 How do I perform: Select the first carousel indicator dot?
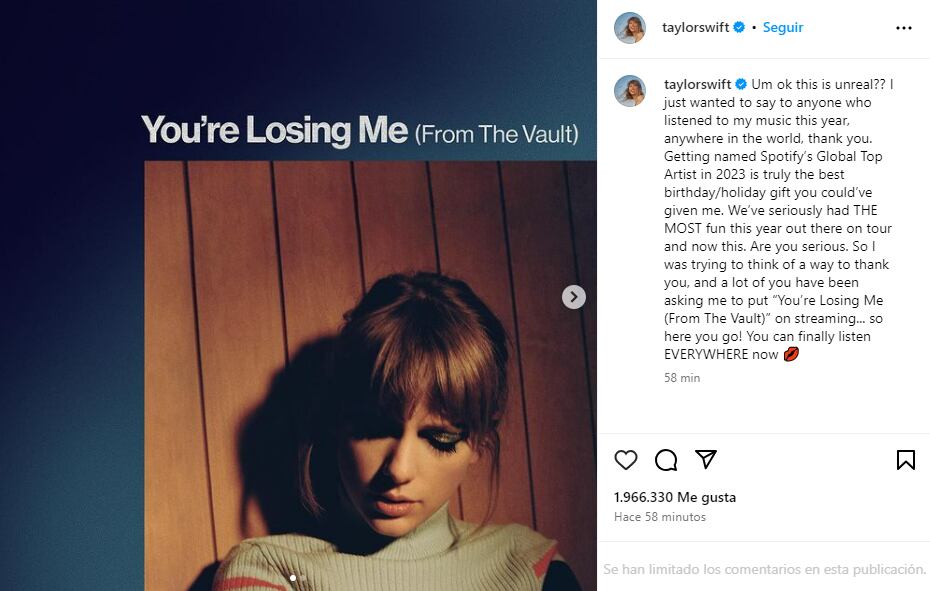point(292,578)
